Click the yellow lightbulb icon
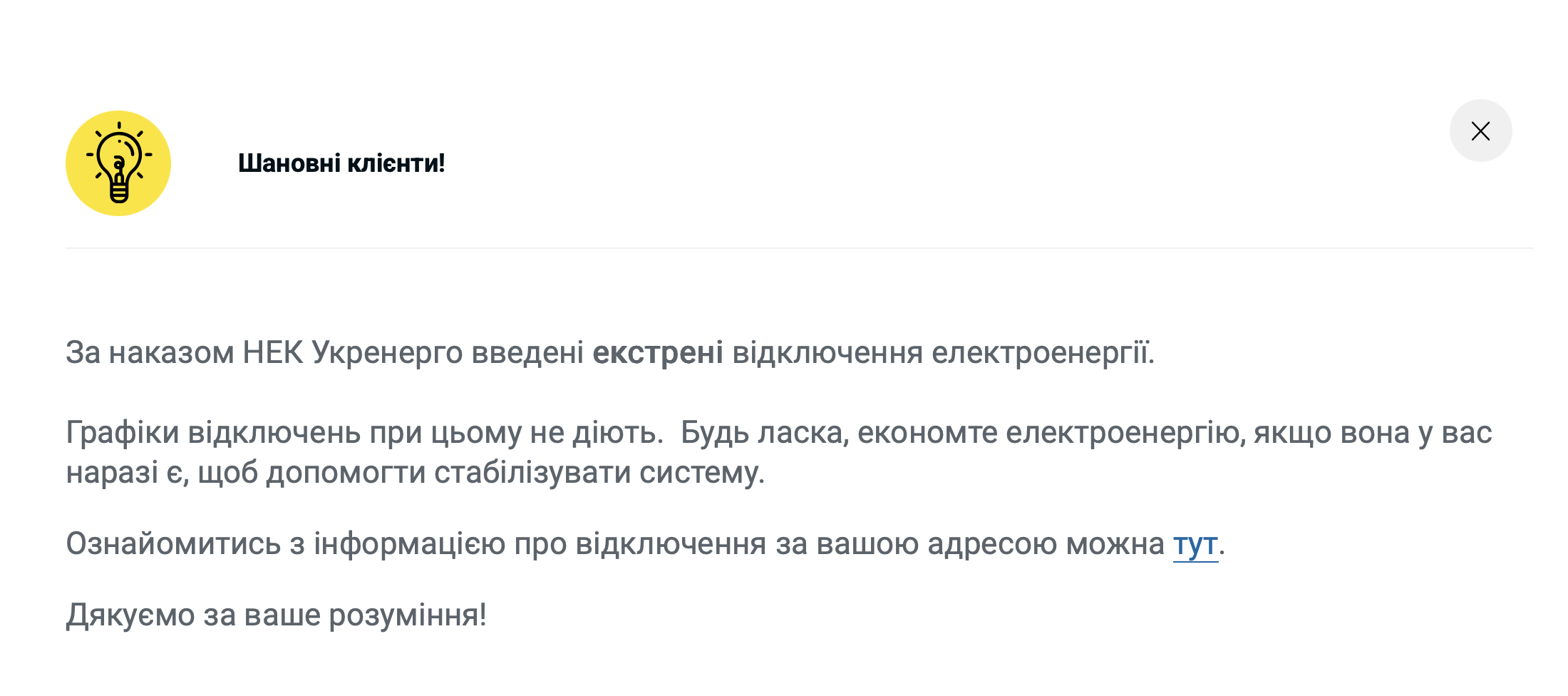 click(x=118, y=163)
